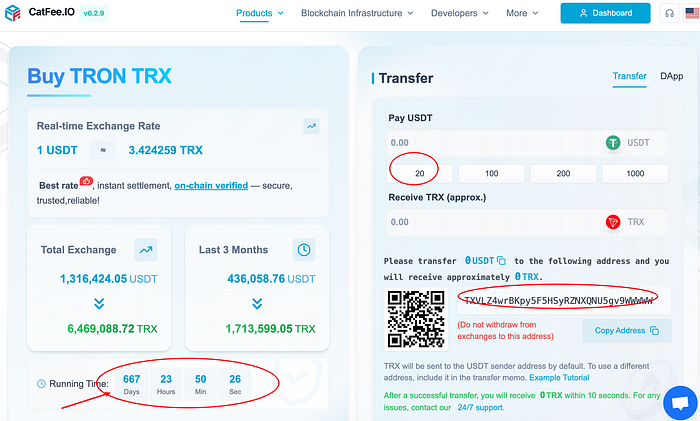Screen dimensions: 700x421
Task: Click the TXVLZ4wr wallet address field
Action: [x=564, y=300]
